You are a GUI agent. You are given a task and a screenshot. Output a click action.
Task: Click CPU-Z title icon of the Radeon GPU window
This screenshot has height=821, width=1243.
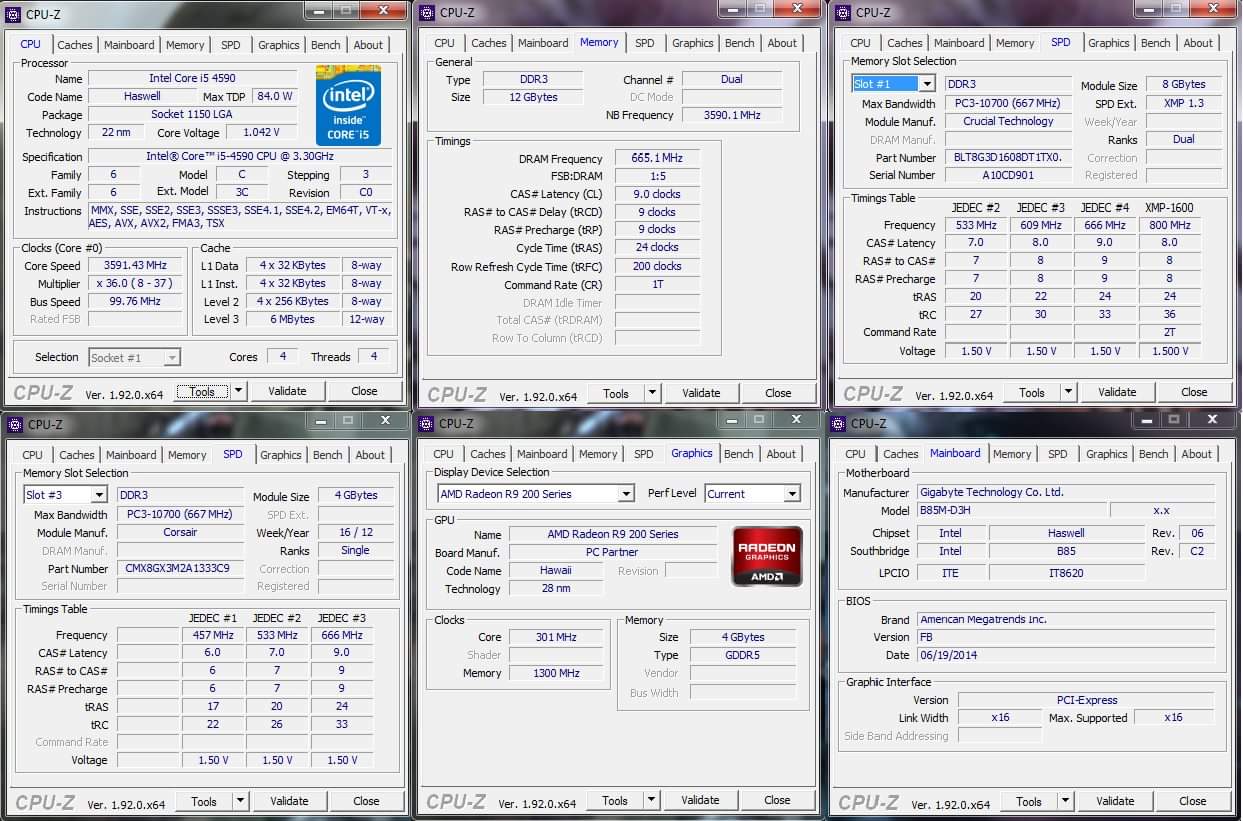(x=427, y=423)
